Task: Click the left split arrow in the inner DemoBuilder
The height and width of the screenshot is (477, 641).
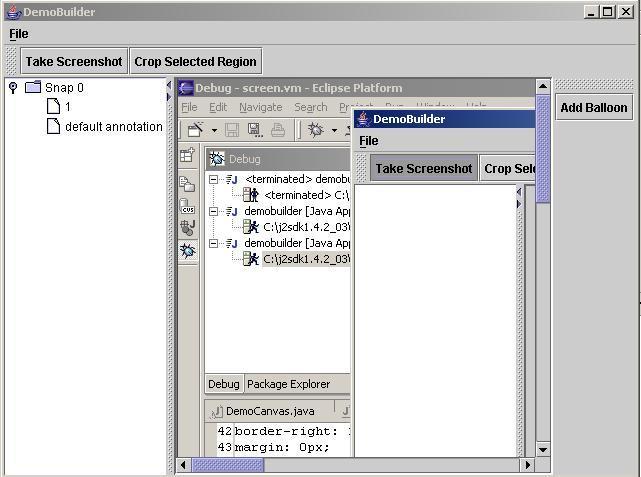Action: tap(519, 191)
